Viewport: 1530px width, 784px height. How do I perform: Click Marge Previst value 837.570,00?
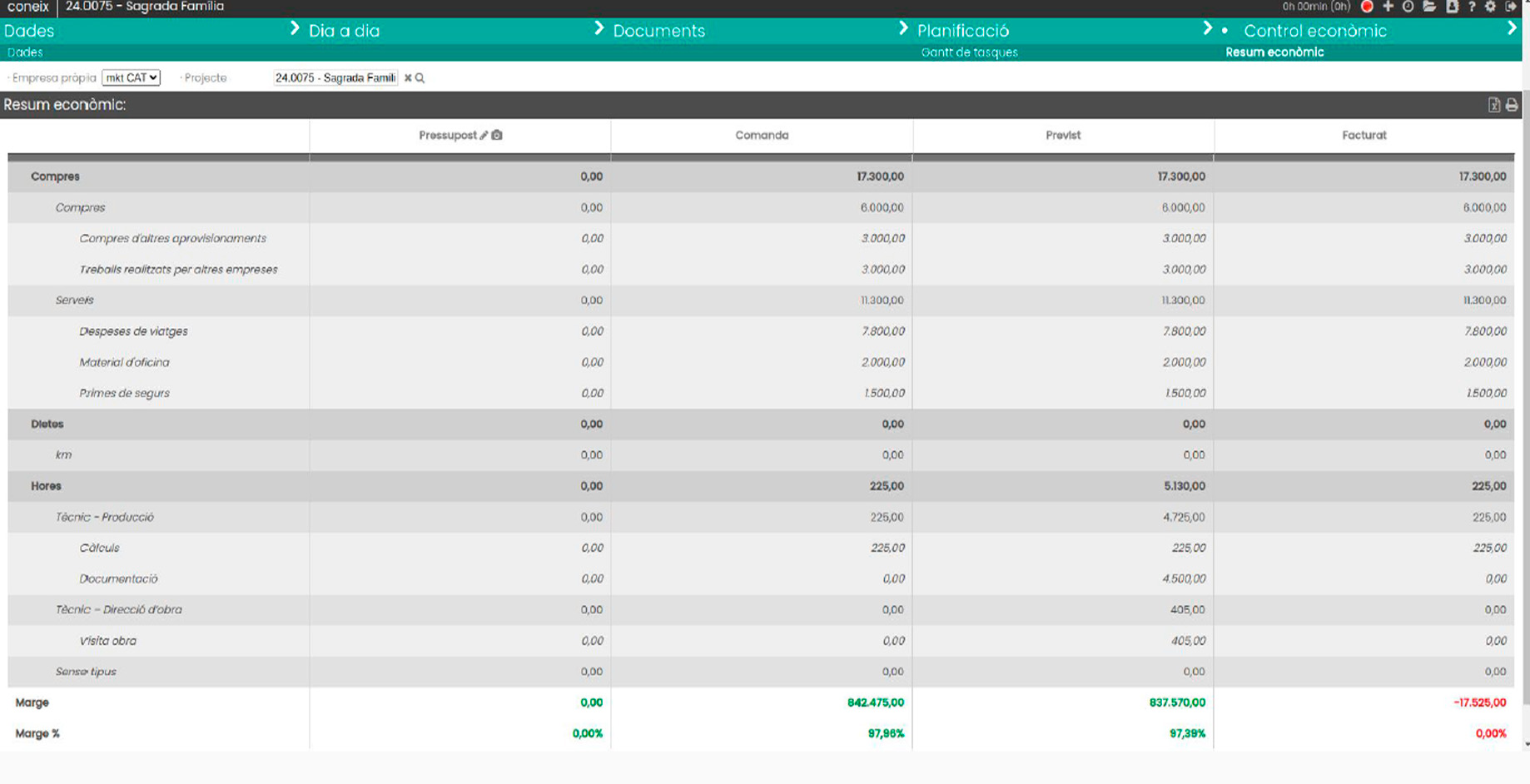tap(1177, 702)
